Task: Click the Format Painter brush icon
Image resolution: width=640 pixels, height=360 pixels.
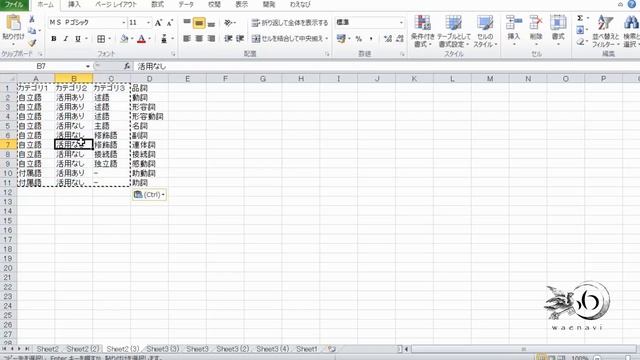Action: coord(32,43)
